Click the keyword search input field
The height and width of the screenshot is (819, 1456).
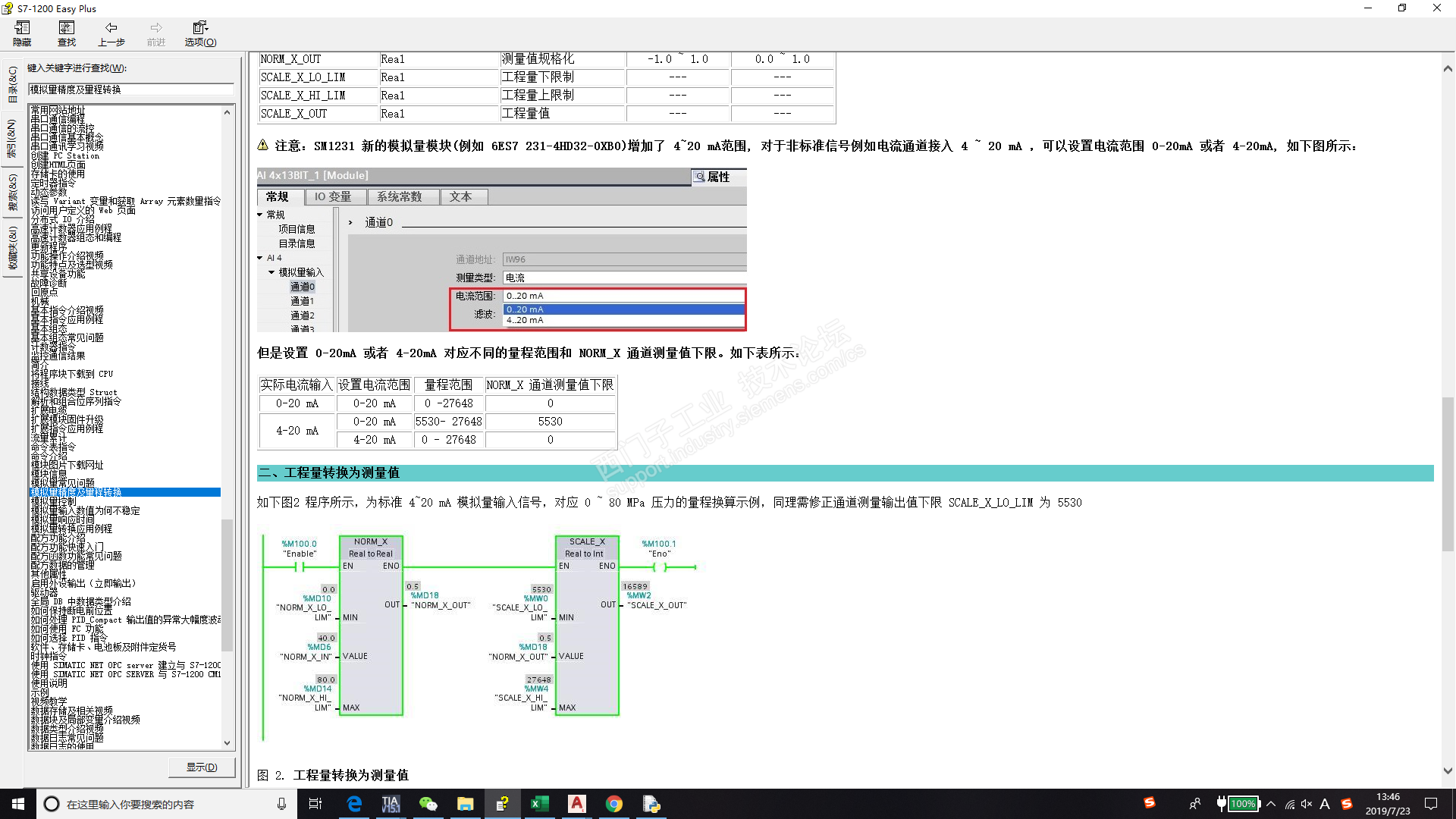[130, 89]
